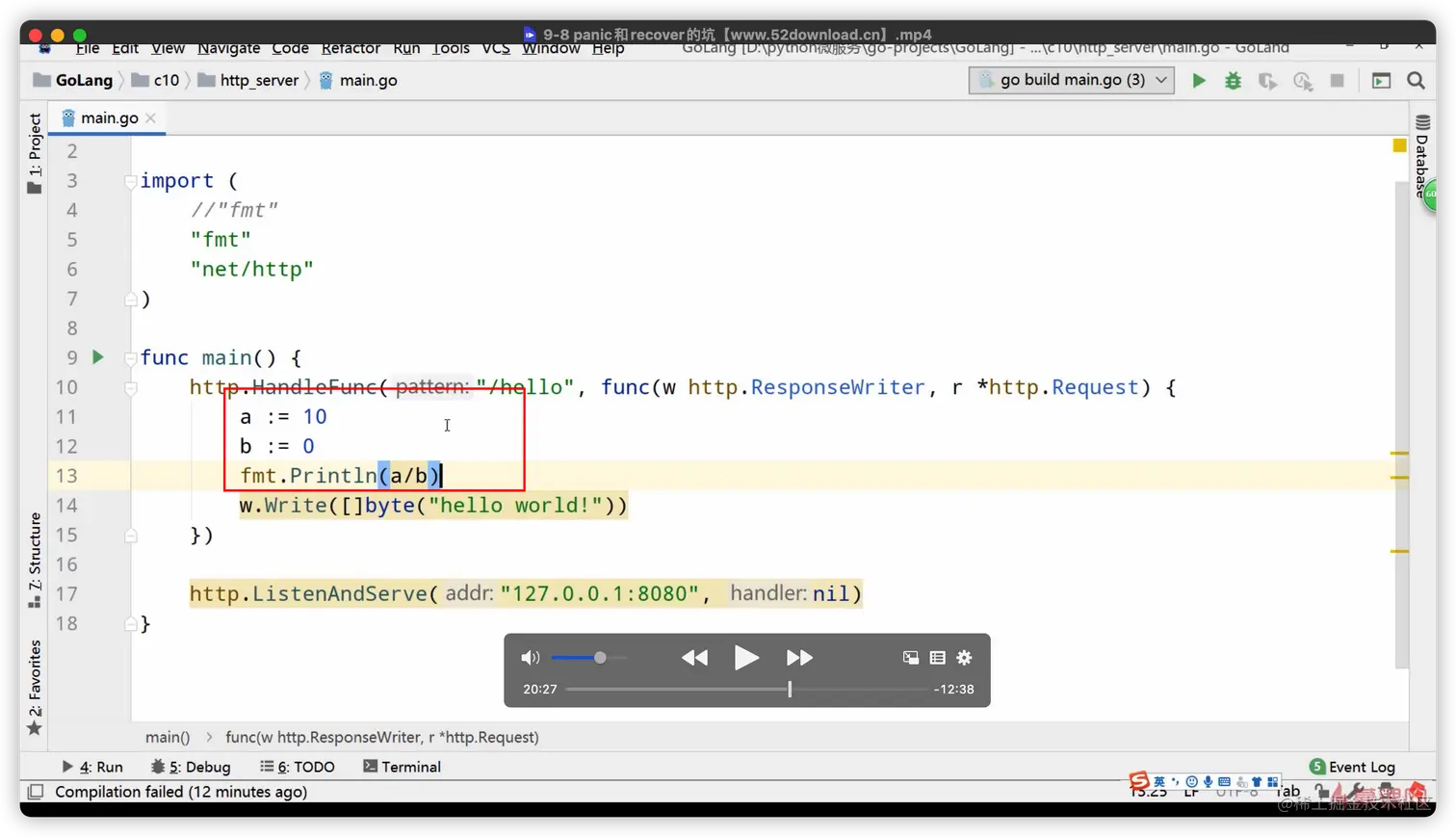Collapse the import block fold marker on line 3
Image resolution: width=1456 pixels, height=837 pixels.
(130, 181)
